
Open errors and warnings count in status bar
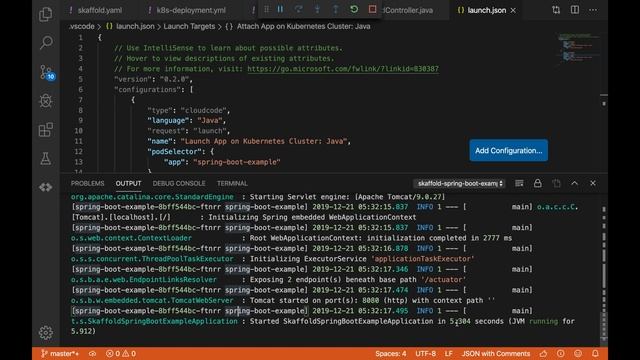click(121, 353)
